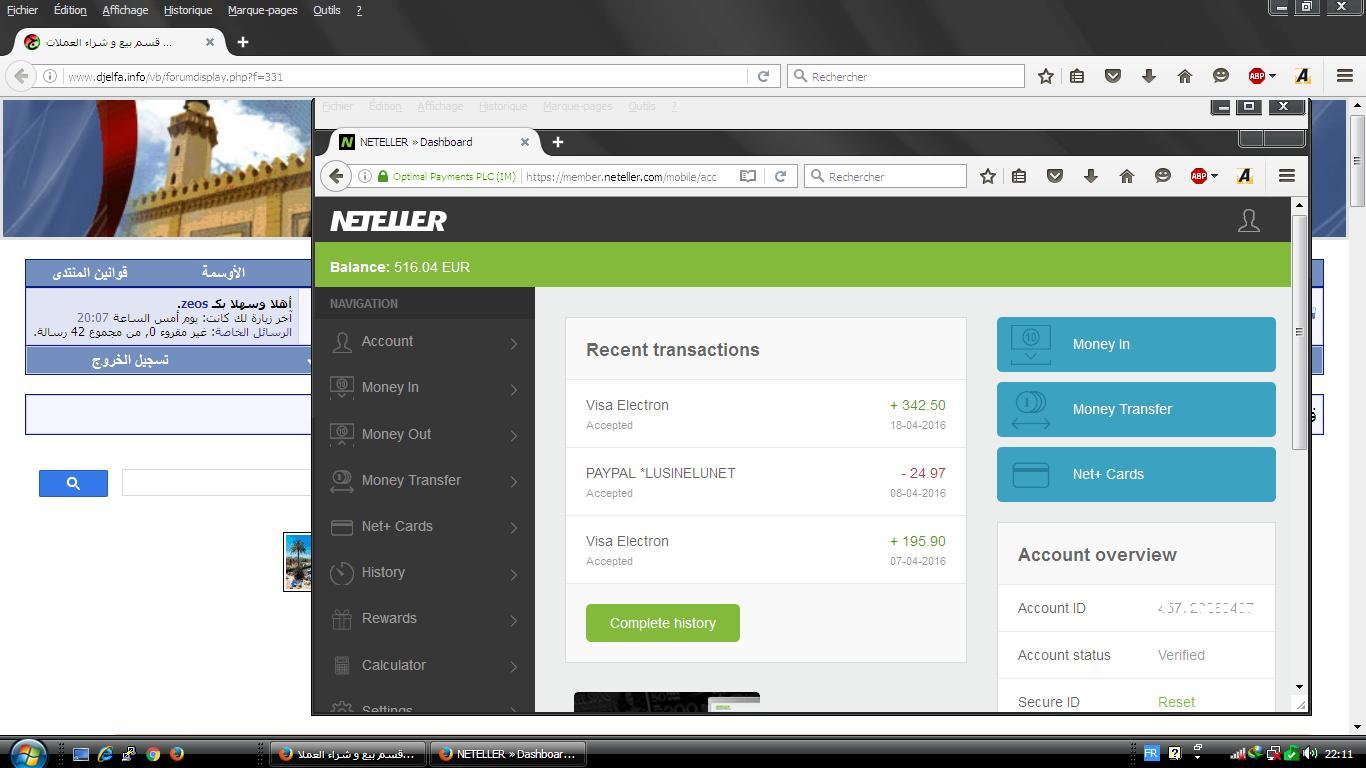1366x768 pixels.
Task: Click Complete history button
Action: click(663, 623)
